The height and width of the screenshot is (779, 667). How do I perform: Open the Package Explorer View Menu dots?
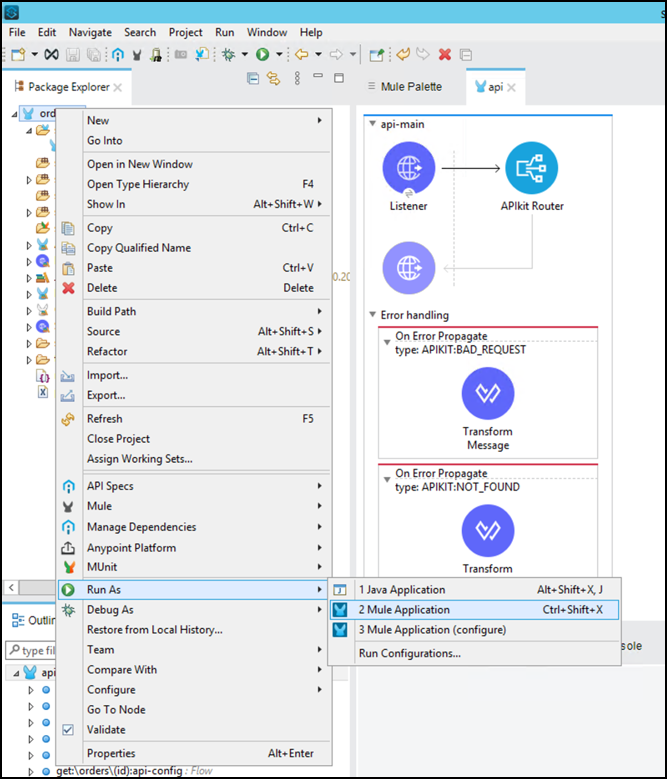pos(297,78)
